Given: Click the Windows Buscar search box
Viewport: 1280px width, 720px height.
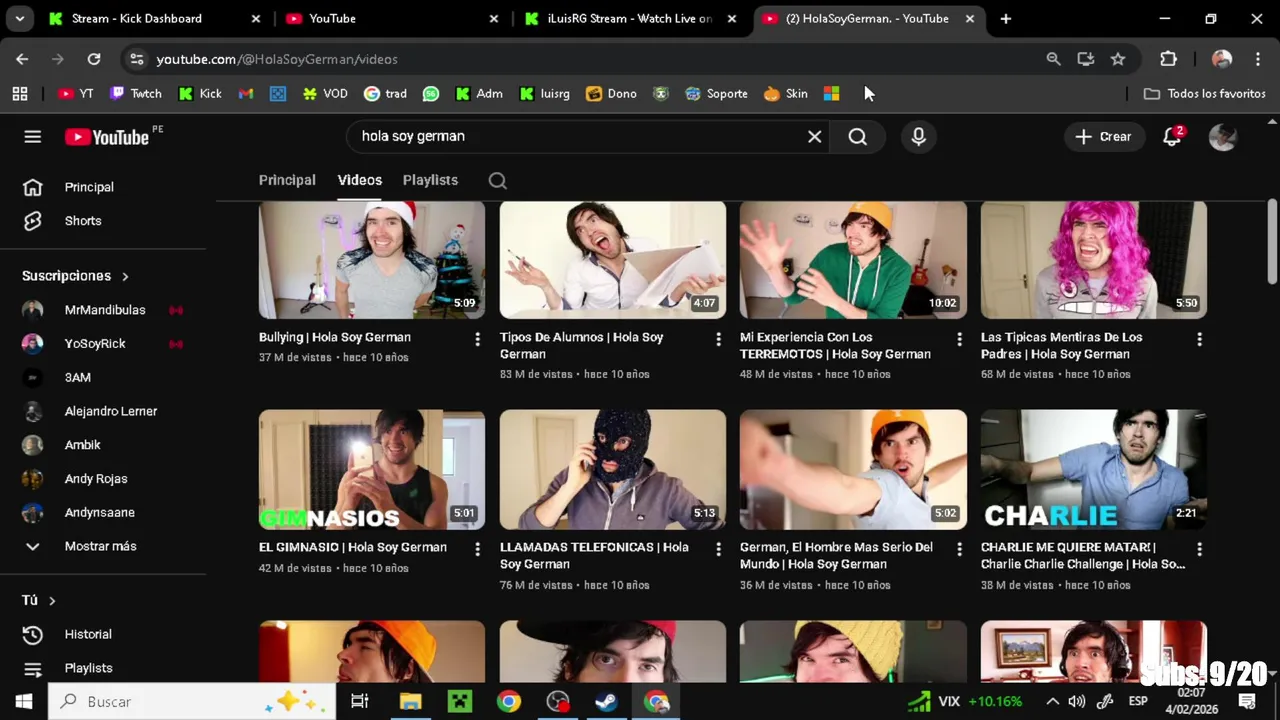Looking at the screenshot, I should point(192,701).
